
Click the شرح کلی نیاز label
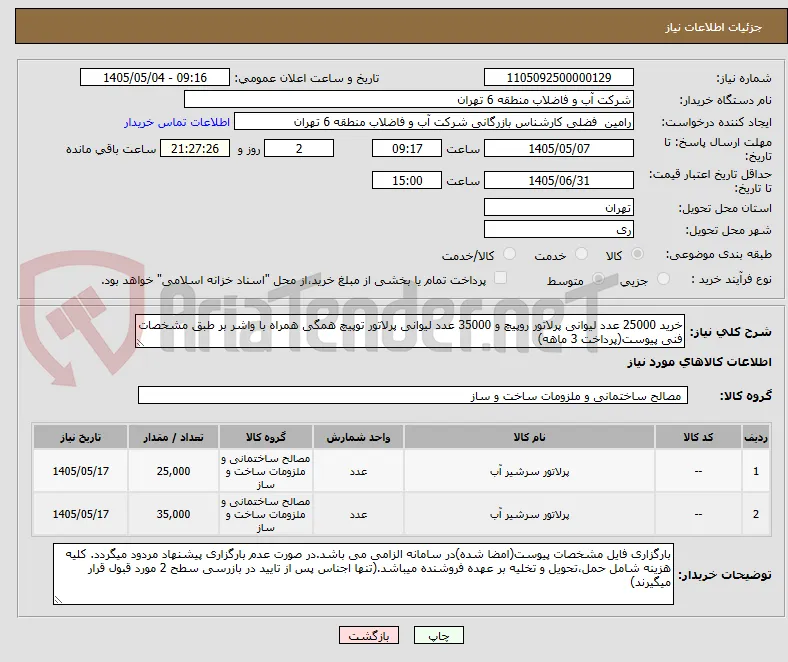pos(730,332)
